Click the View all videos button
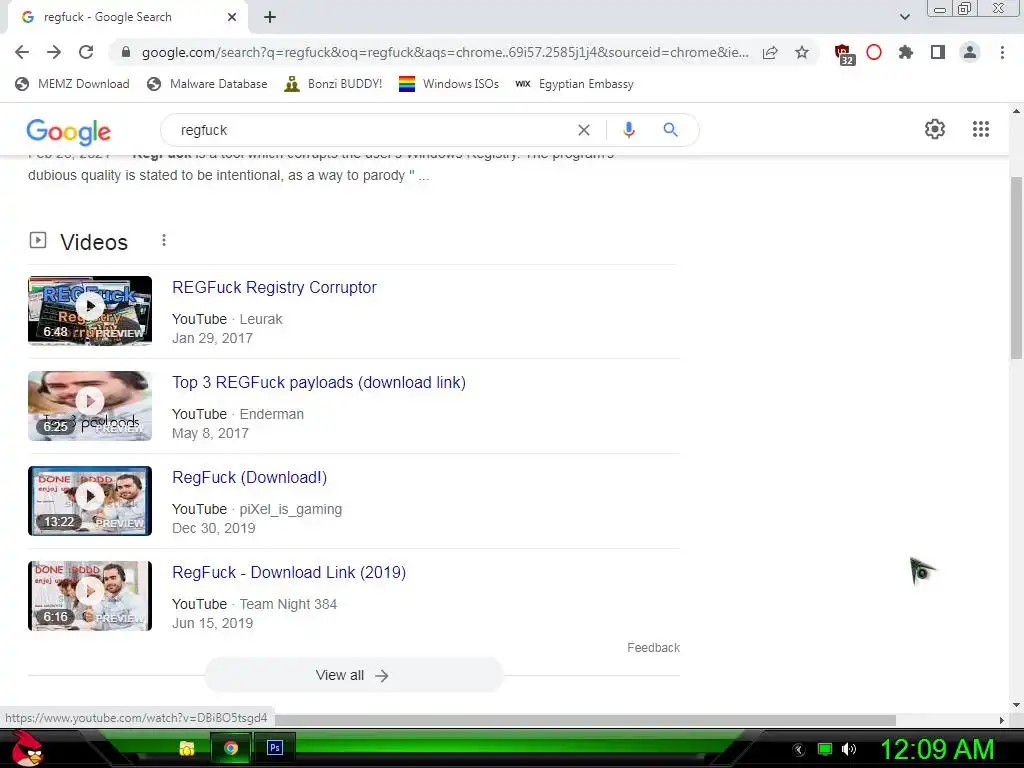Viewport: 1024px width, 768px height. [353, 675]
